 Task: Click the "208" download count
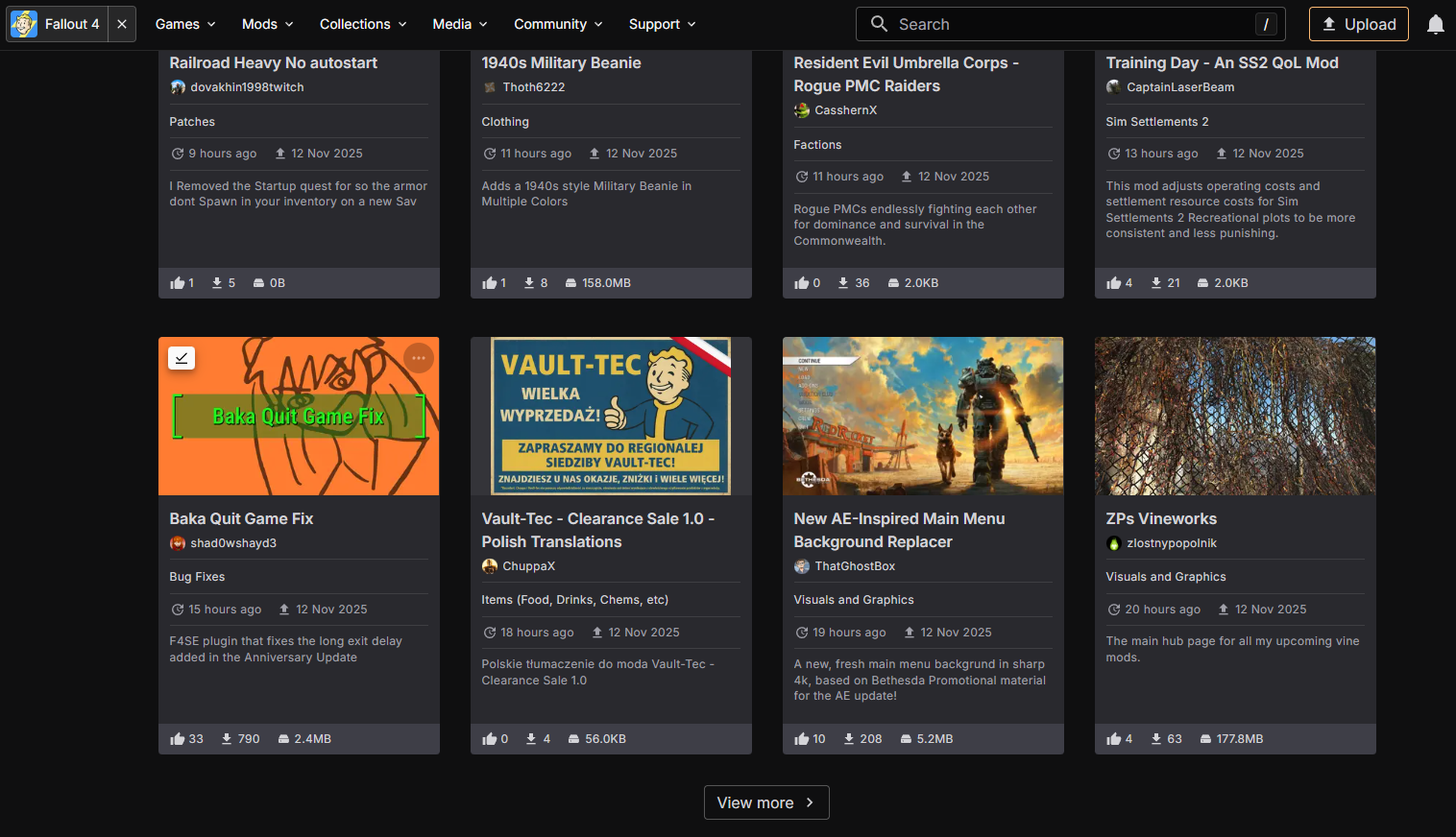click(x=871, y=739)
